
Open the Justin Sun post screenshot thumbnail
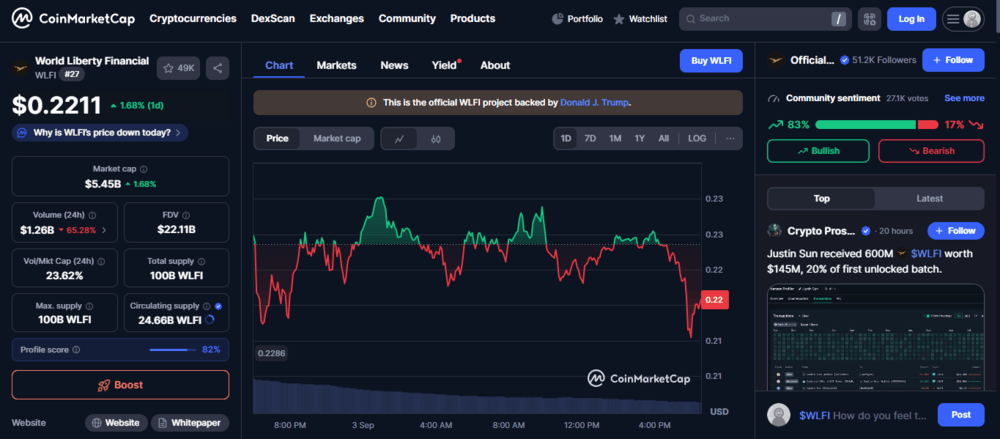point(874,338)
